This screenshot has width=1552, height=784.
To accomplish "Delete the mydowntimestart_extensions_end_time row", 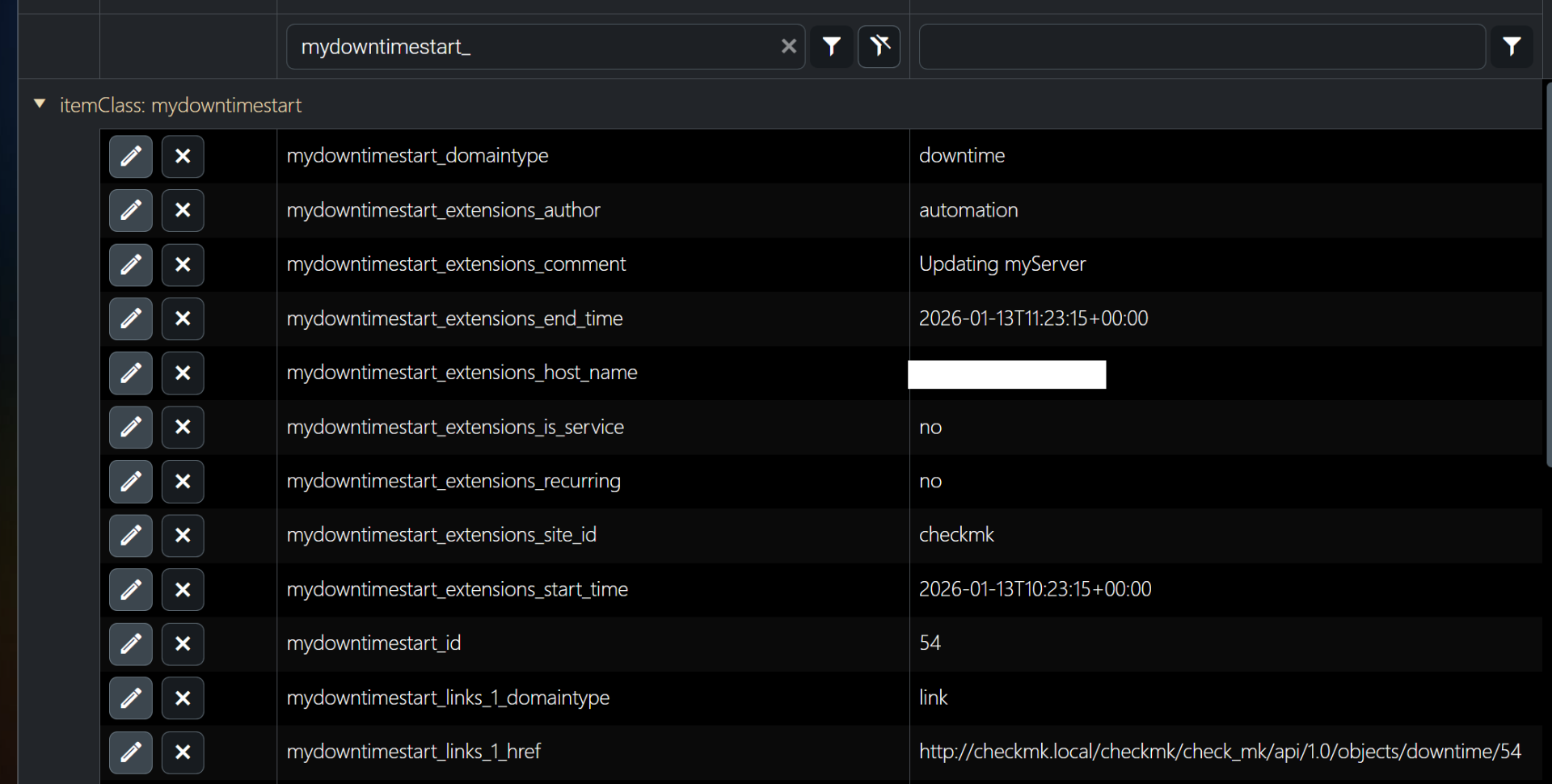I will coord(183,318).
